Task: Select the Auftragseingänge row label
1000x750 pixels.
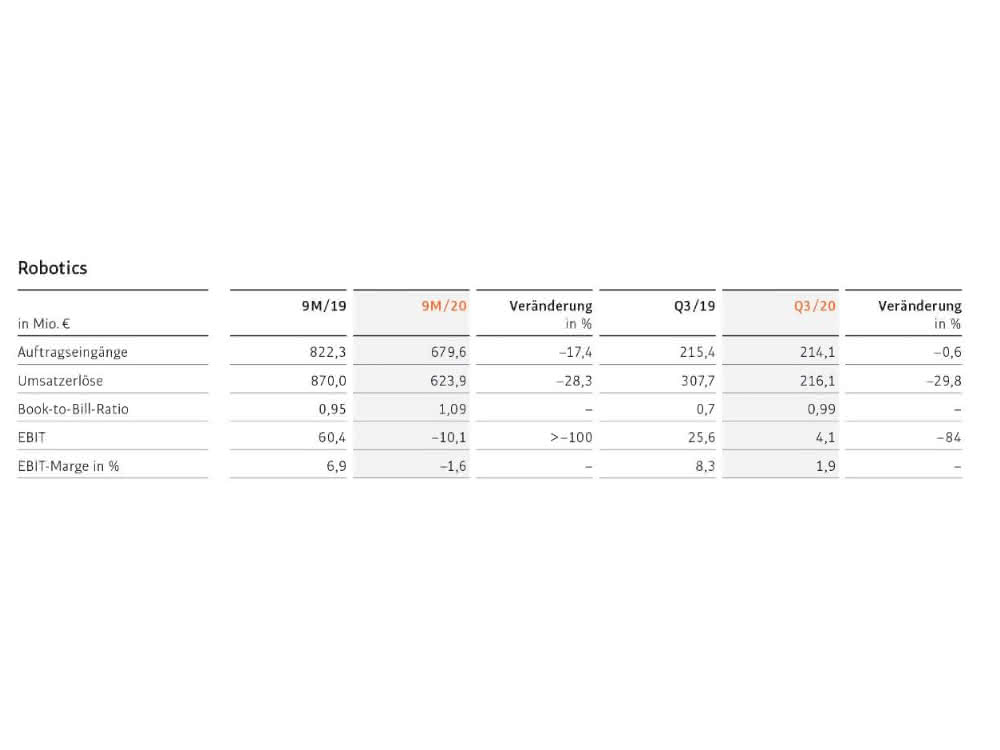Action: [x=73, y=352]
